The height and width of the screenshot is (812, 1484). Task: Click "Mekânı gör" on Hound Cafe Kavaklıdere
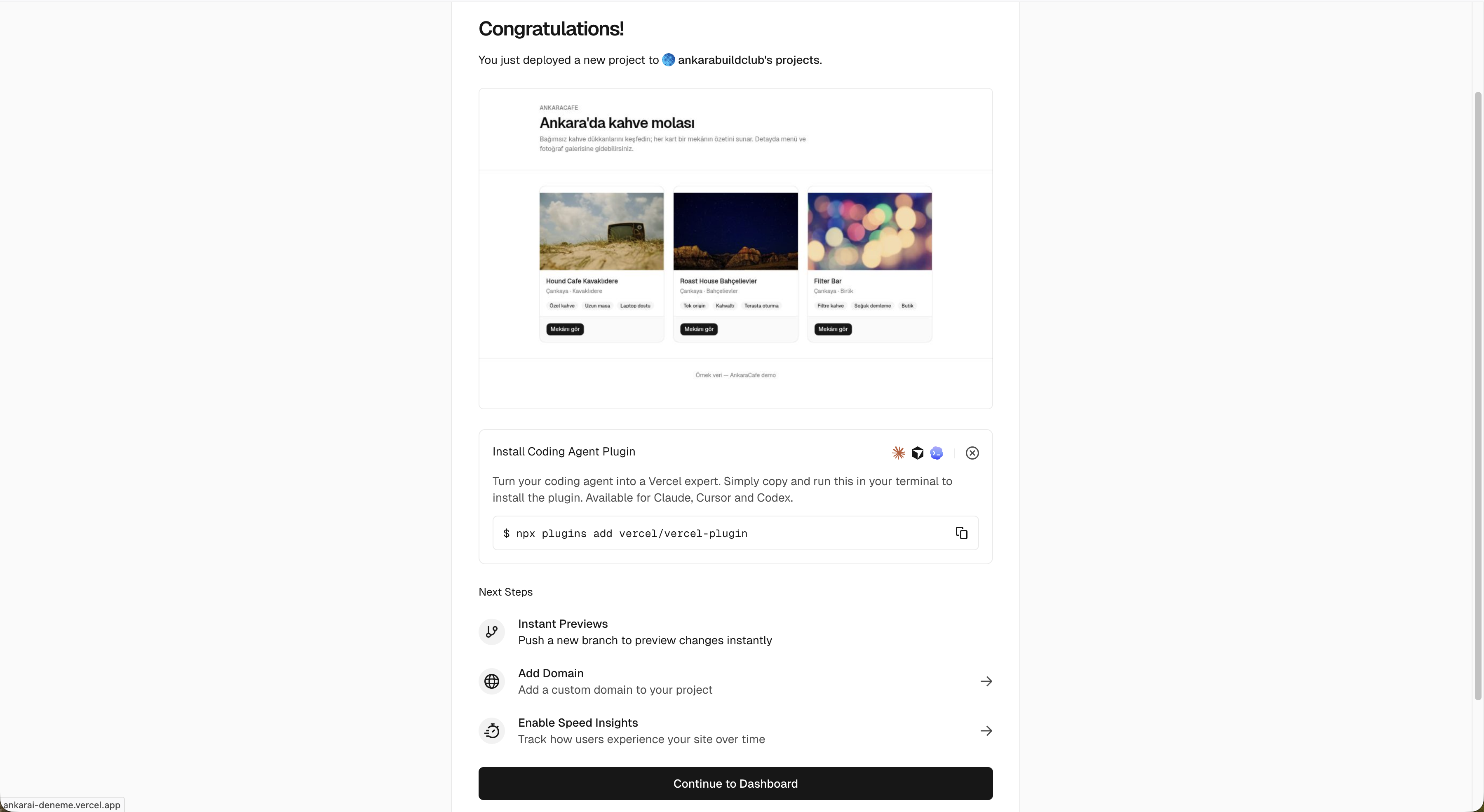tap(565, 329)
